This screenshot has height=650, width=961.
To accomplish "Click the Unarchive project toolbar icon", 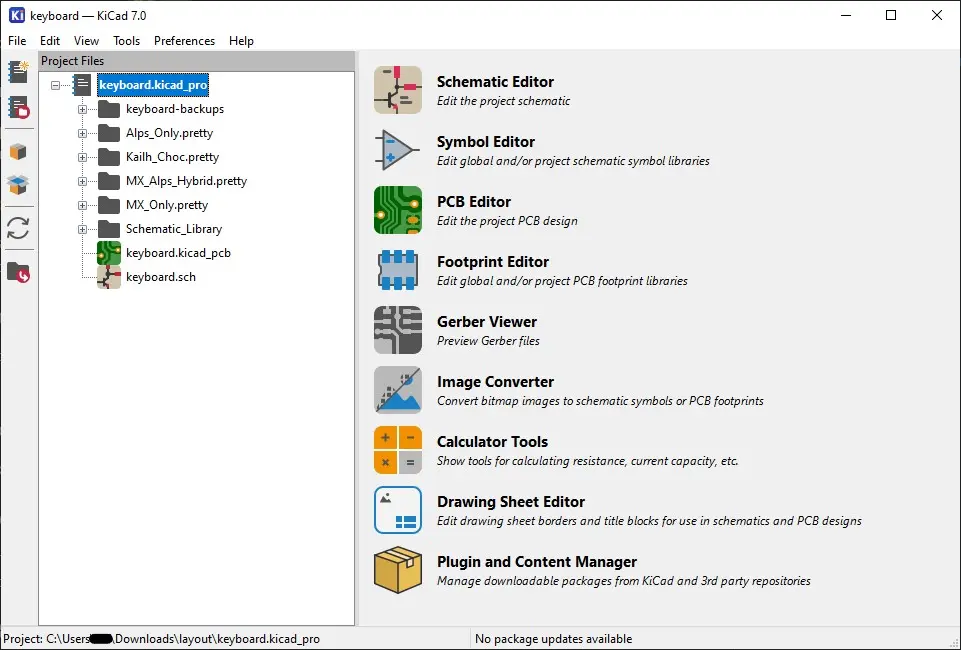I will (18, 184).
